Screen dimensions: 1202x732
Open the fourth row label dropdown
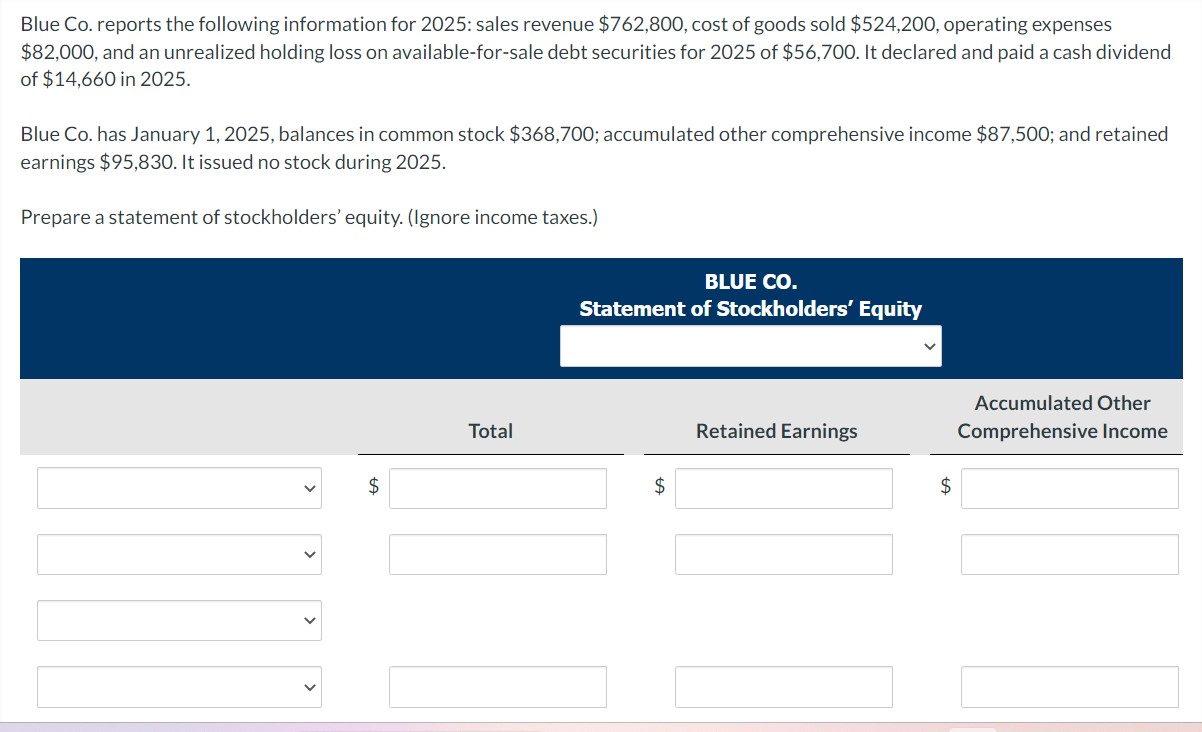(179, 687)
